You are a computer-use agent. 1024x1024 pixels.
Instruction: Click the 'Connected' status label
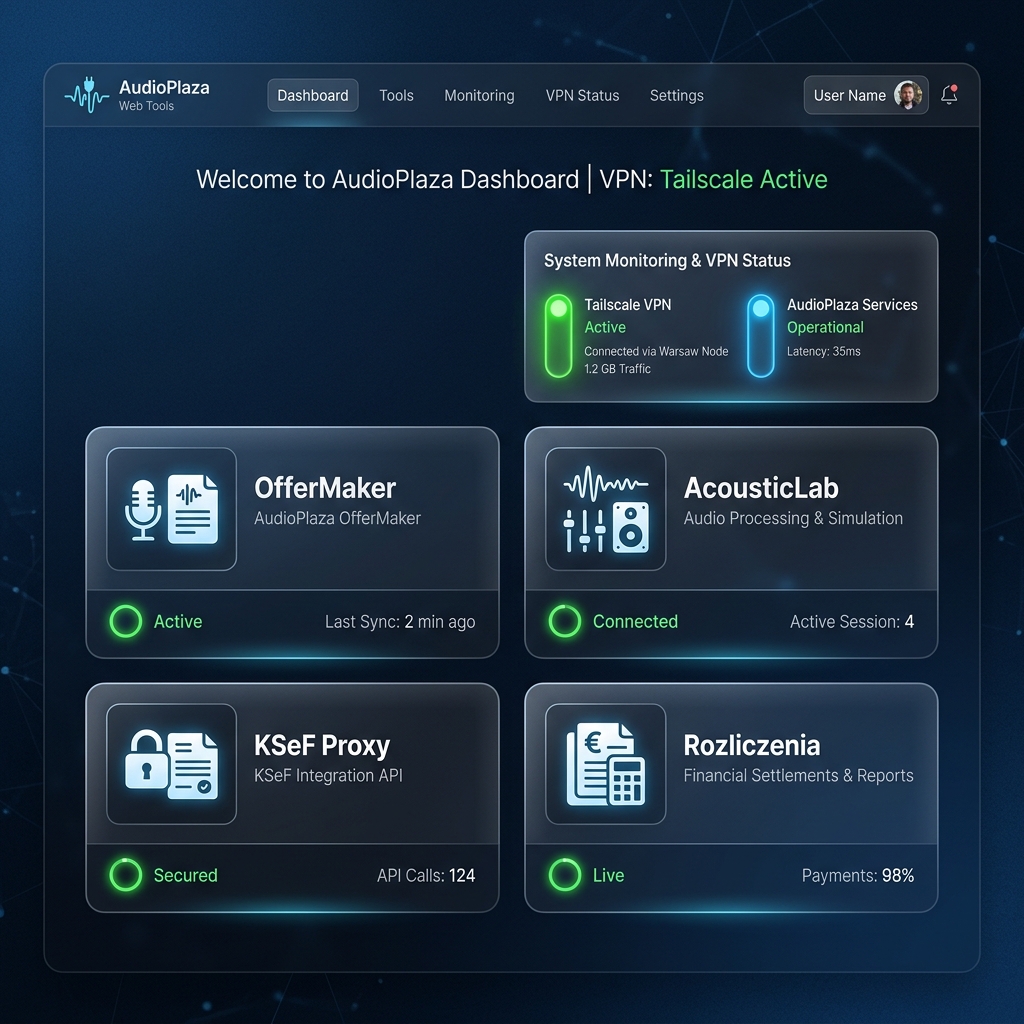[635, 622]
